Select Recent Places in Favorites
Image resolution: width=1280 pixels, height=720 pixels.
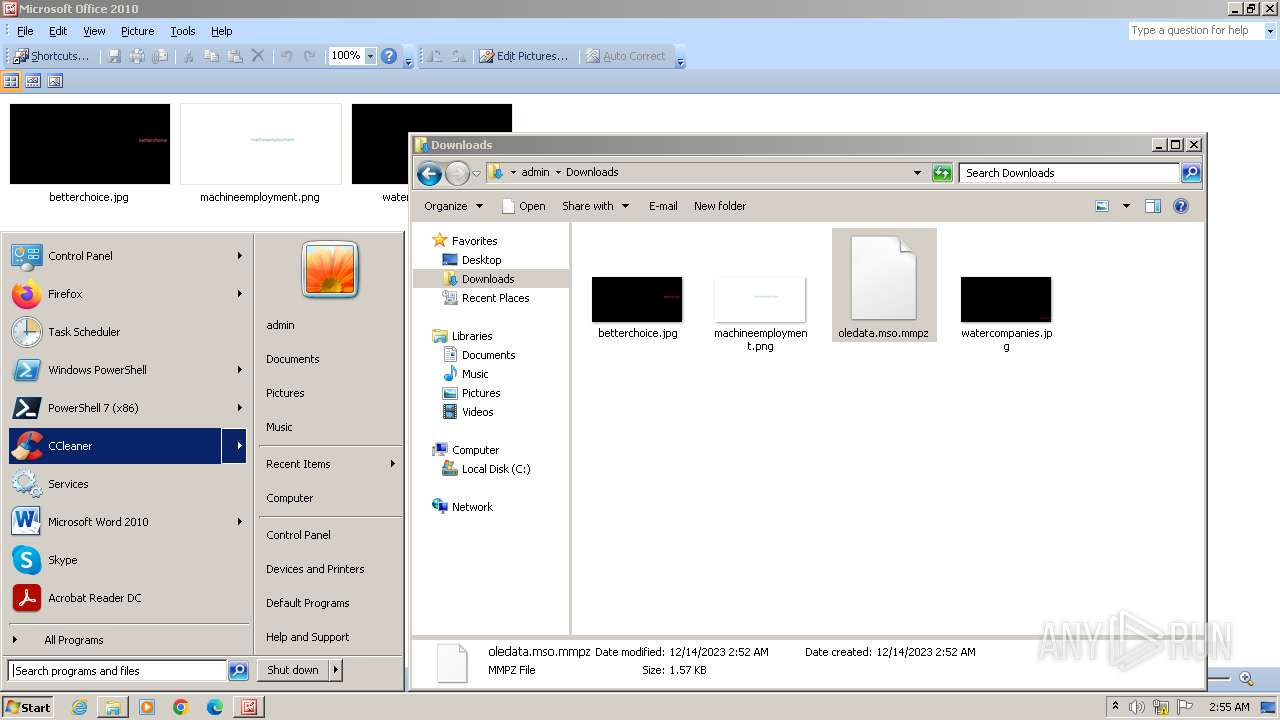tap(495, 298)
